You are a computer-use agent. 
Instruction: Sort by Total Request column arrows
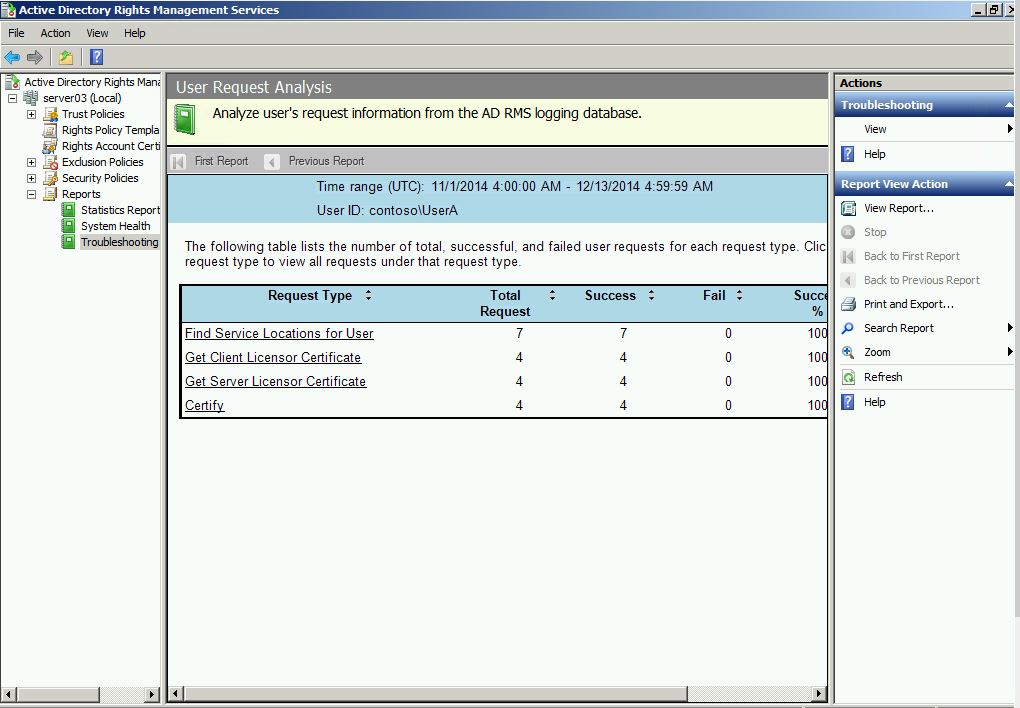pos(552,295)
